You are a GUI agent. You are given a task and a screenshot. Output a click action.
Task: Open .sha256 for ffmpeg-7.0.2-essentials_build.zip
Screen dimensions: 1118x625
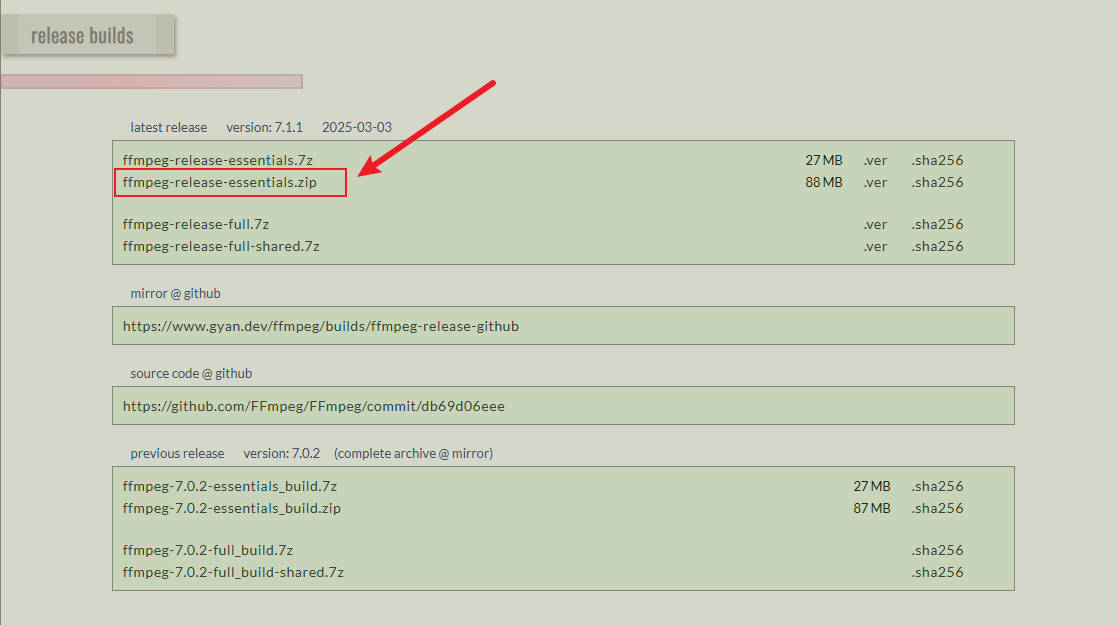click(x=937, y=508)
